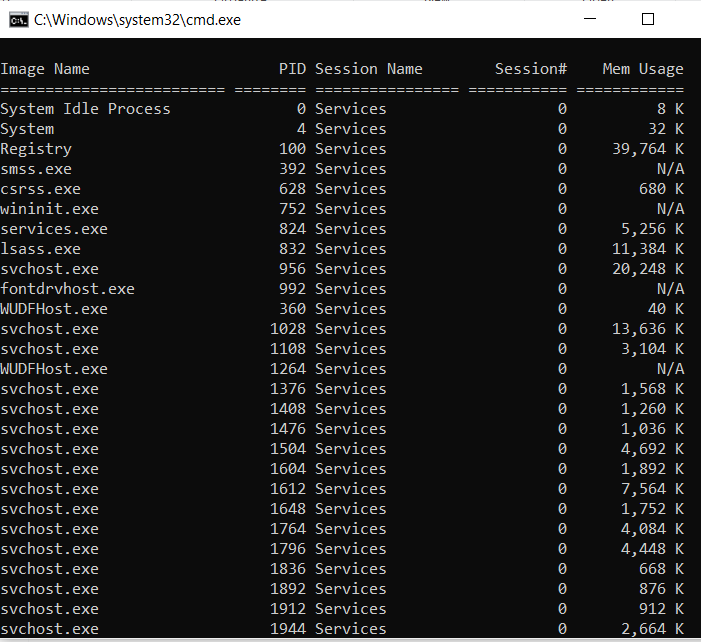The height and width of the screenshot is (642, 701).
Task: Click PID value 392
Action: pos(292,169)
